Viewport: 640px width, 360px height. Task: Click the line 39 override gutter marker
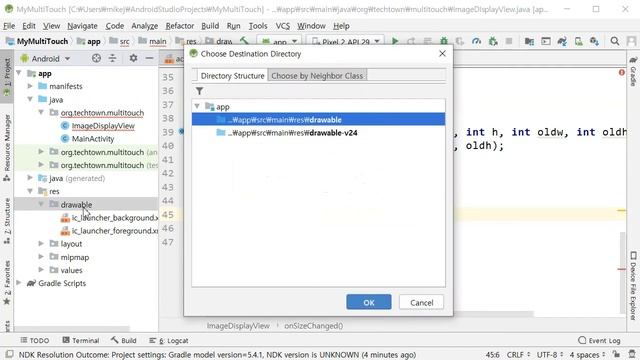click(x=181, y=131)
